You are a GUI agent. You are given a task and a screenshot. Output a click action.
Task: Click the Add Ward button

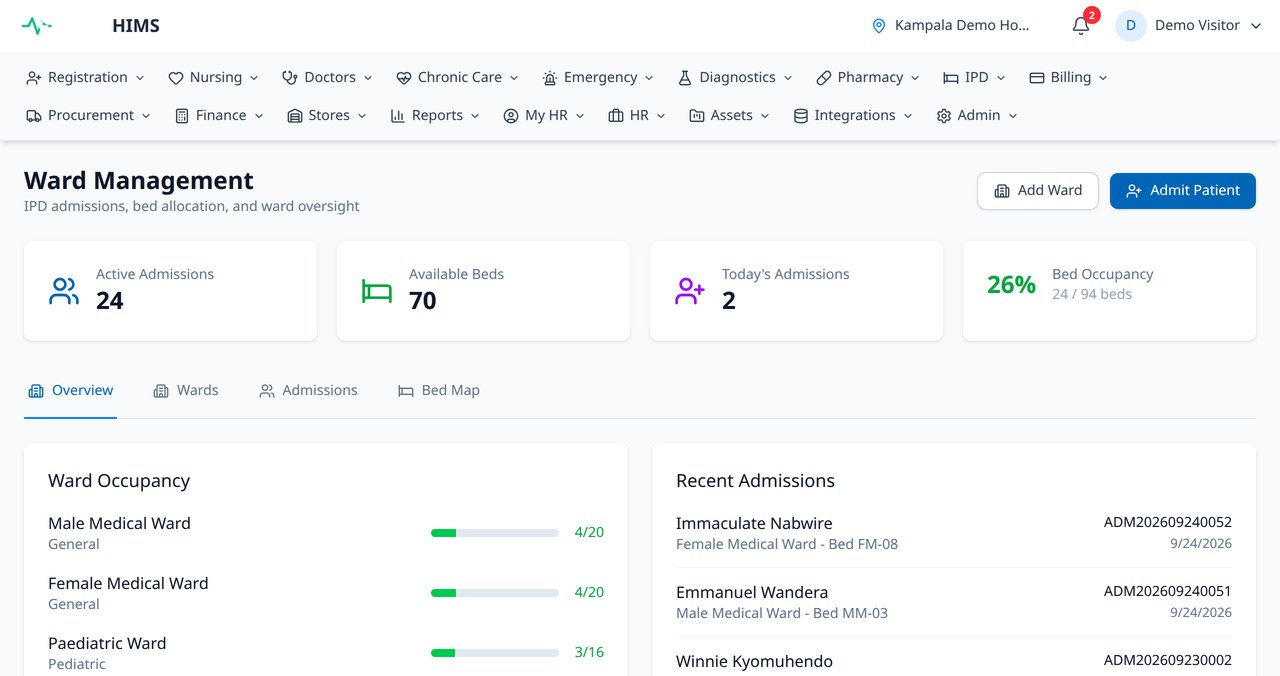pos(1038,191)
